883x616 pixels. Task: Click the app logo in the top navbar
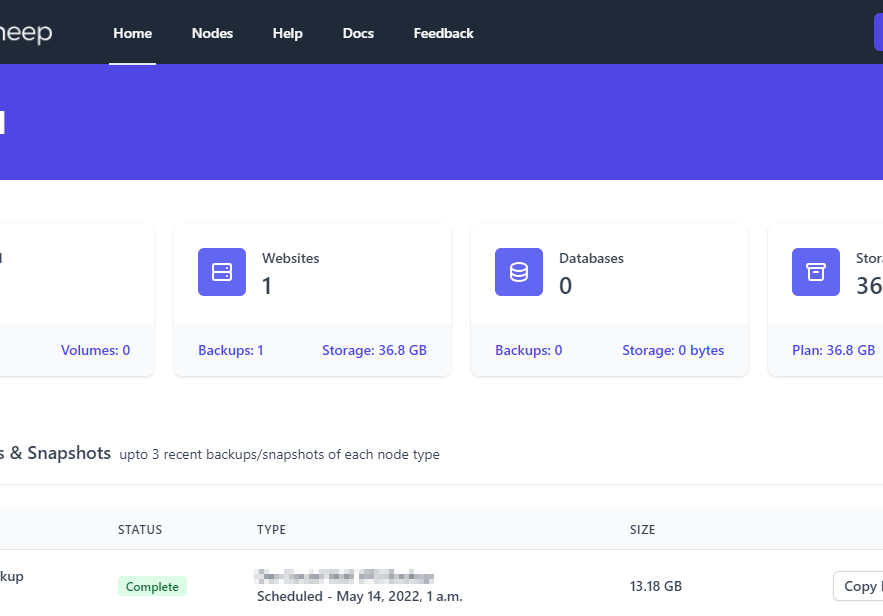click(x=27, y=32)
